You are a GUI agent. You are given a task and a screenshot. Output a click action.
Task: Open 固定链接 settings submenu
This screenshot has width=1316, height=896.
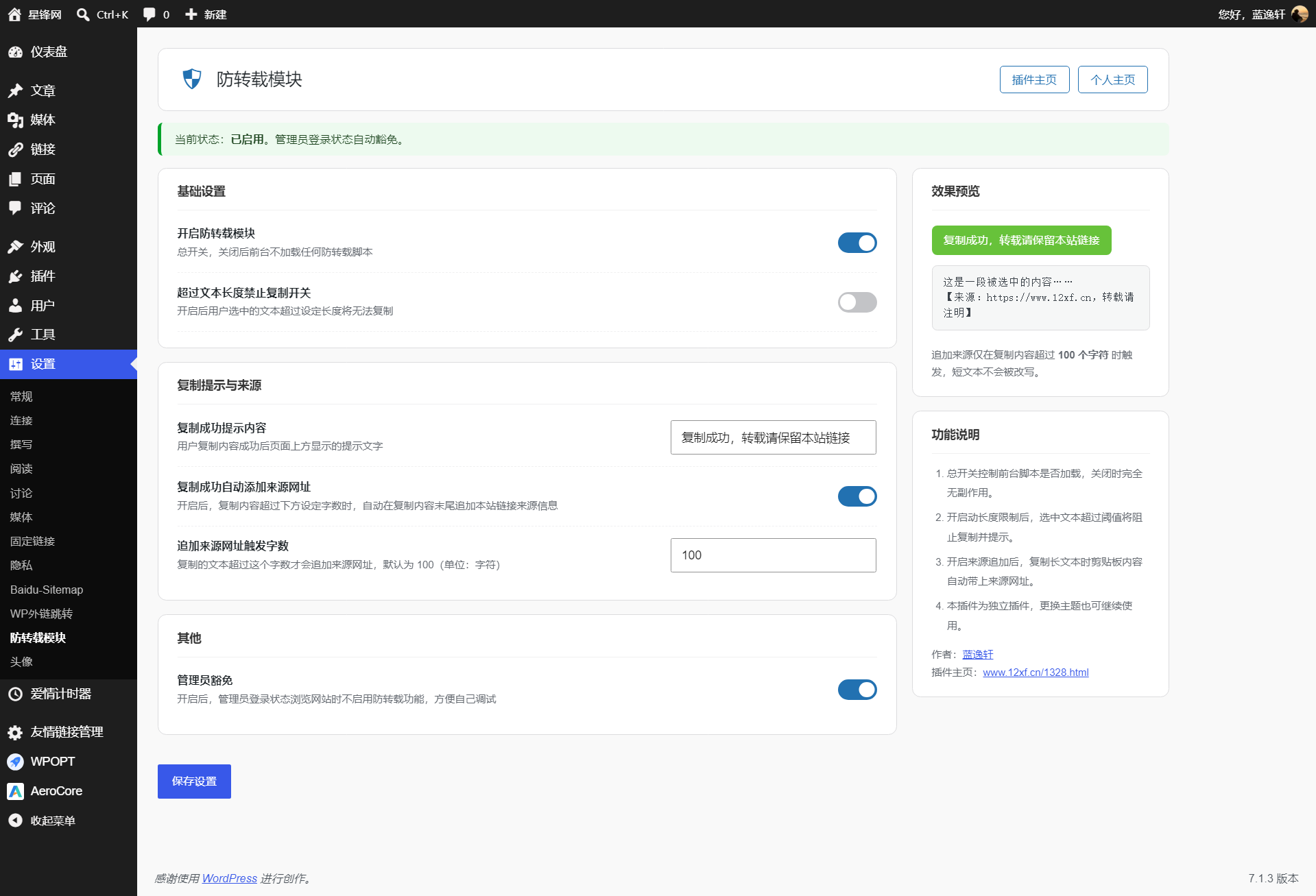click(x=32, y=541)
